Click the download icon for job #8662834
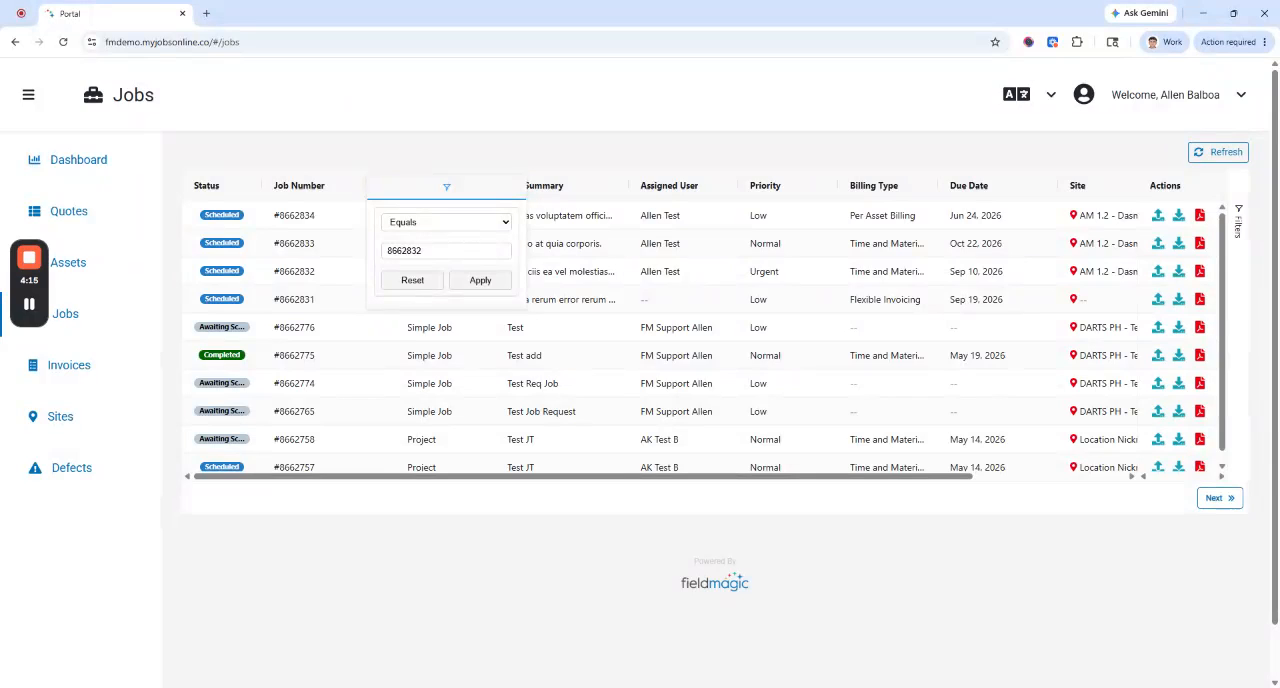The height and width of the screenshot is (688, 1280). (x=1179, y=215)
